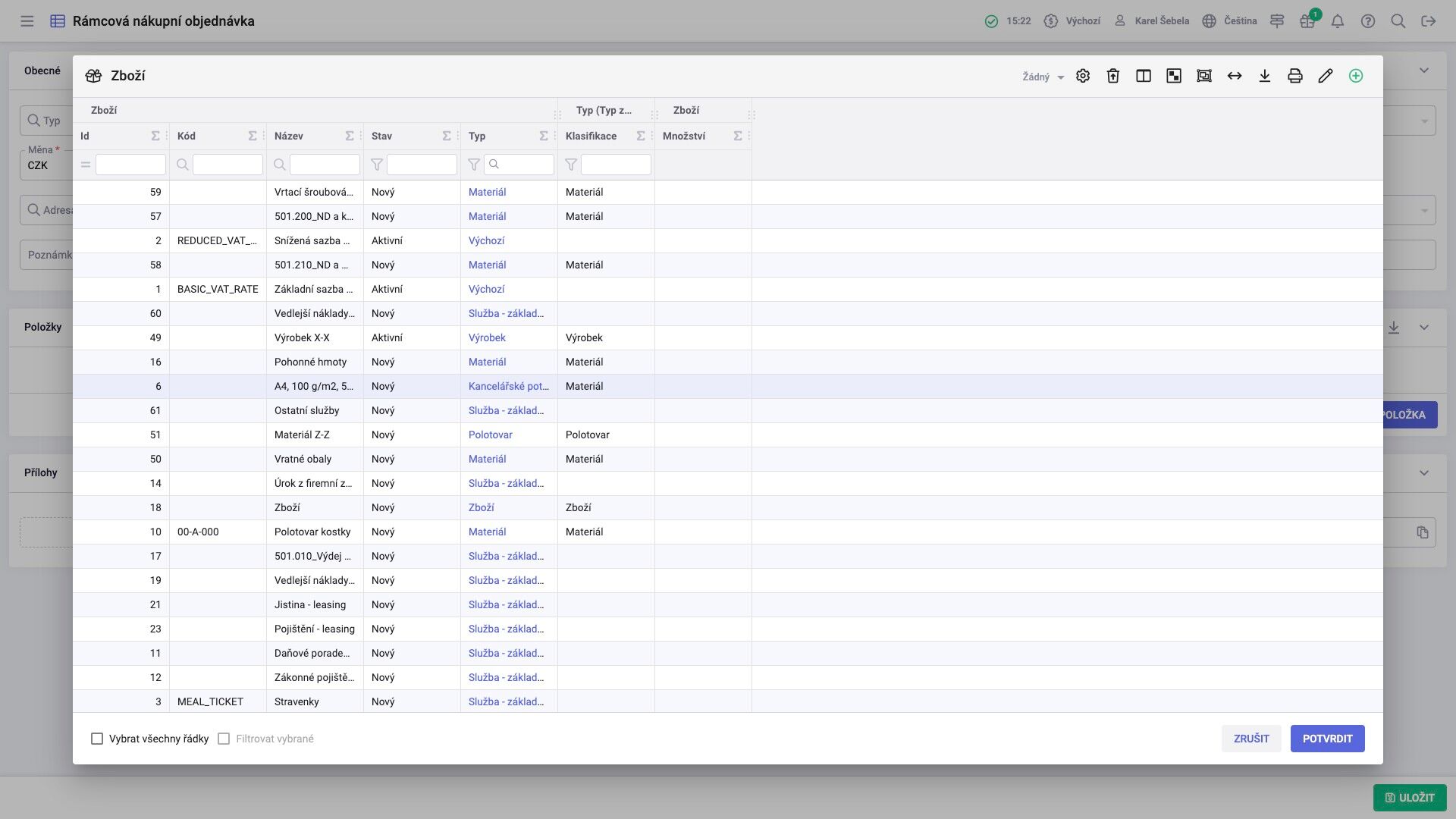This screenshot has height=819, width=1456.
Task: Click the POTVRDIT button
Action: click(1326, 739)
